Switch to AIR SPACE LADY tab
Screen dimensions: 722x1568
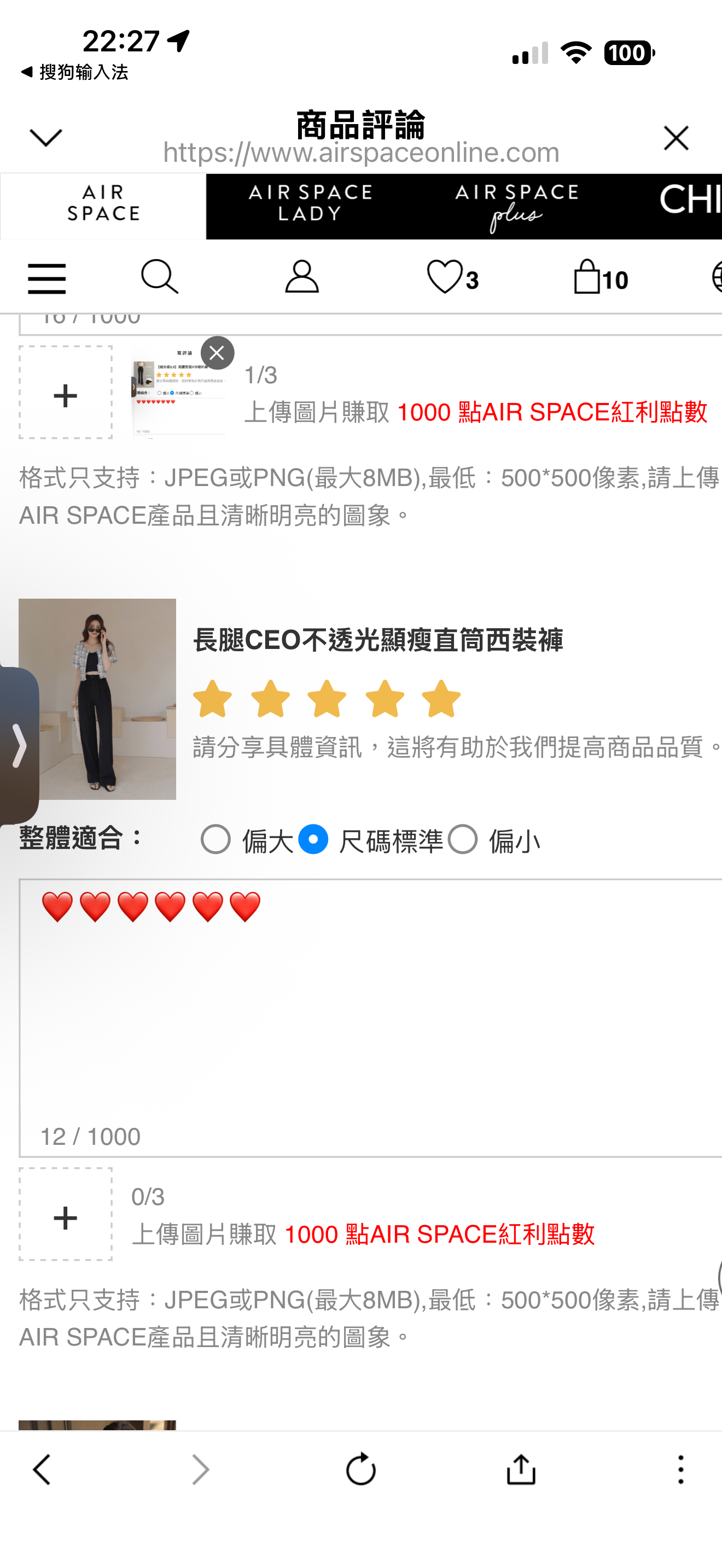click(310, 206)
